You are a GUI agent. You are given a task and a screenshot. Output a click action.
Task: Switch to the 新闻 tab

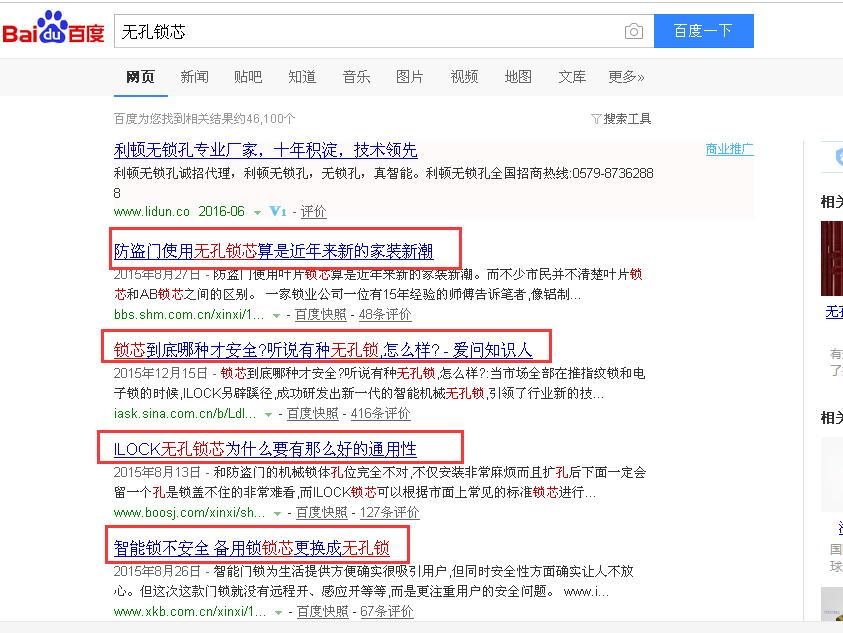[194, 77]
